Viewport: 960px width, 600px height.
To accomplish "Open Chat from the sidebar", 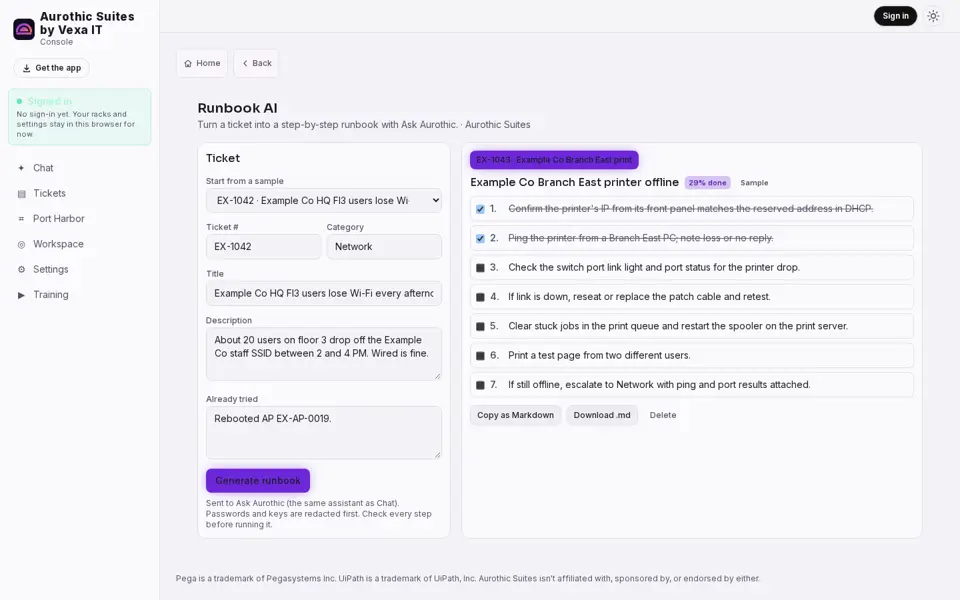I will pos(80,168).
